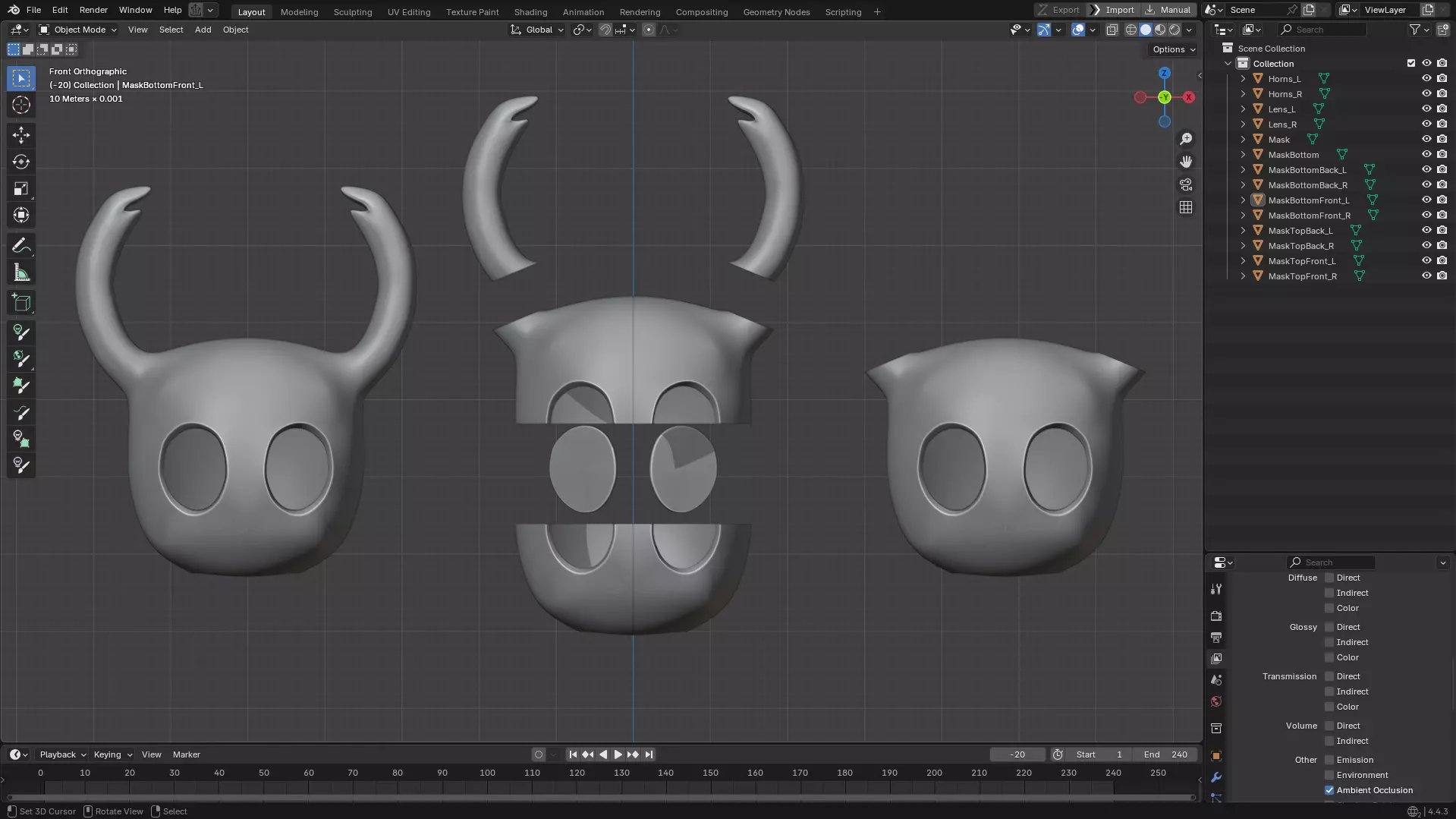Open the outliner filter dropdown
The width and height of the screenshot is (1456, 819).
click(1419, 30)
